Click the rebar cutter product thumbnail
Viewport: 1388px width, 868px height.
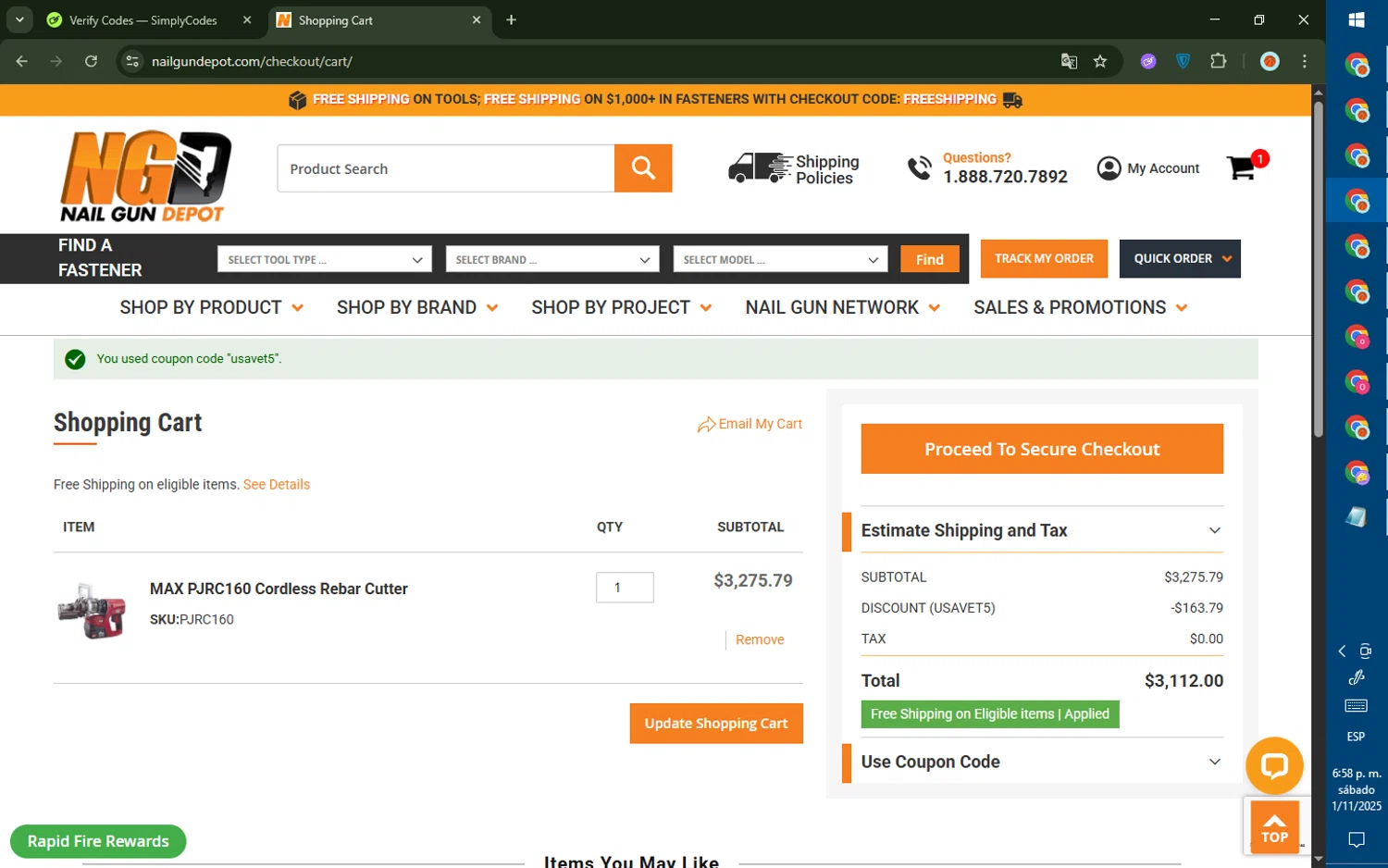[92, 610]
